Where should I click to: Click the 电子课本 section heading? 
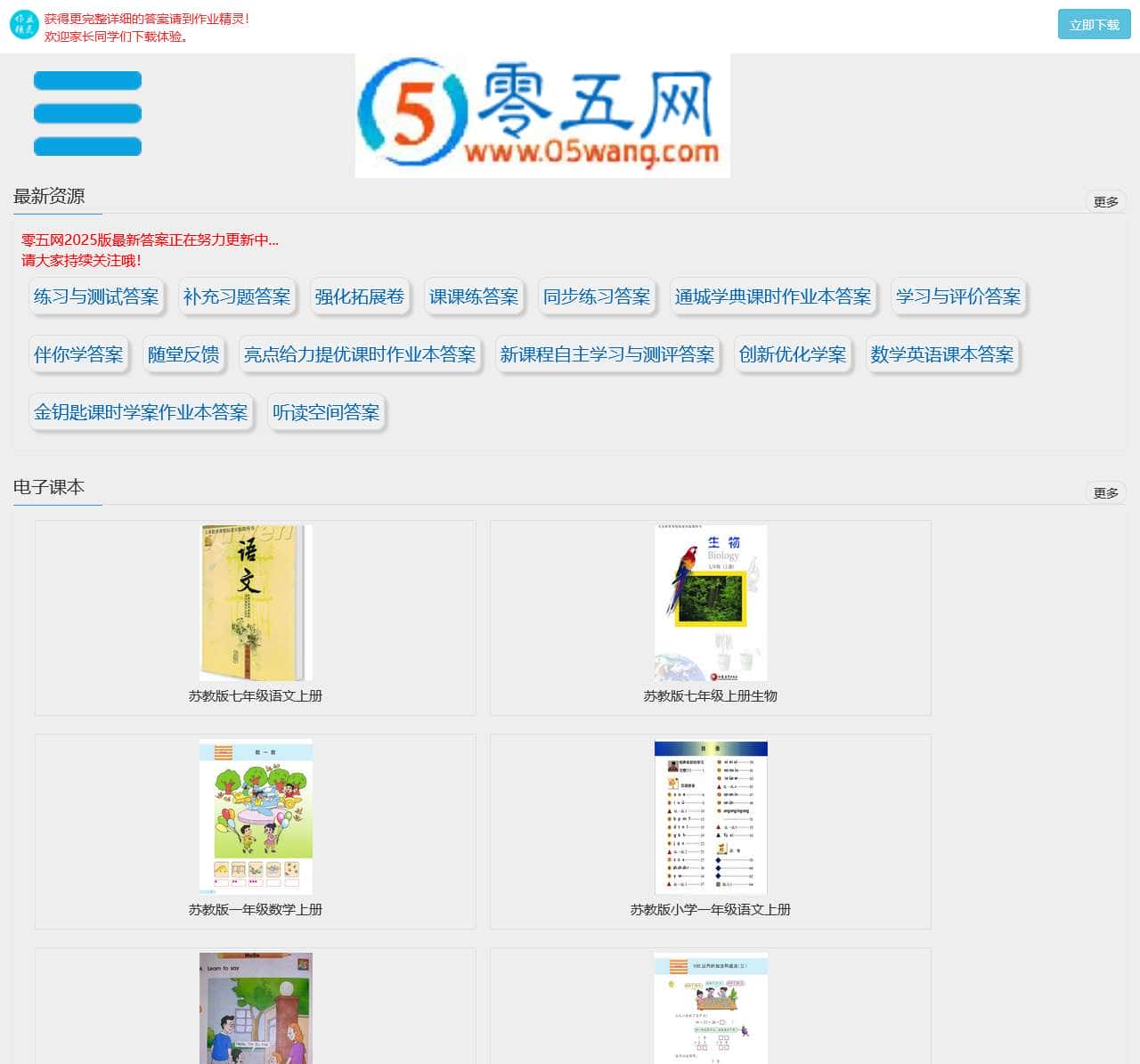coord(49,487)
